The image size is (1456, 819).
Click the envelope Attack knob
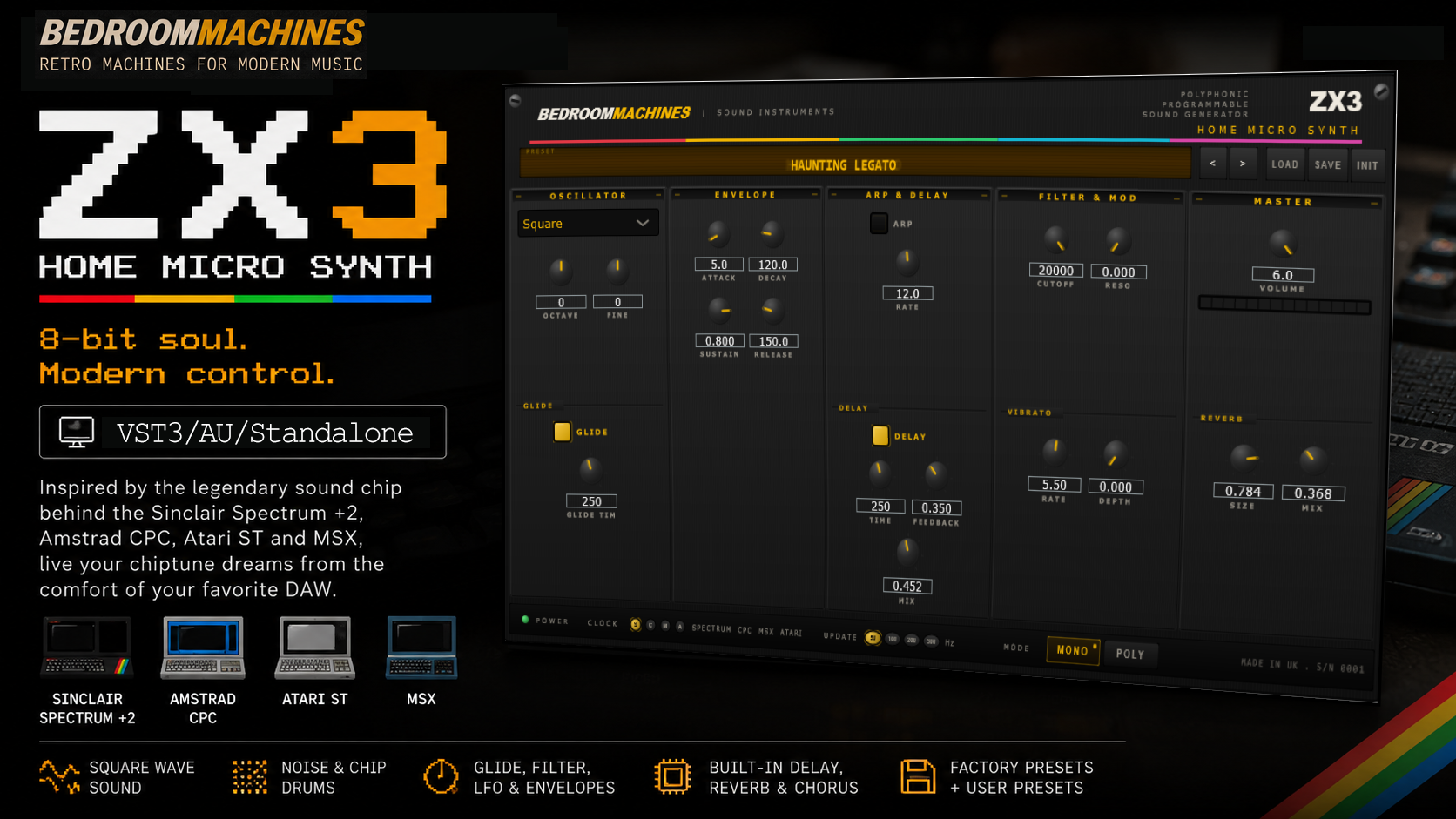[x=718, y=232]
